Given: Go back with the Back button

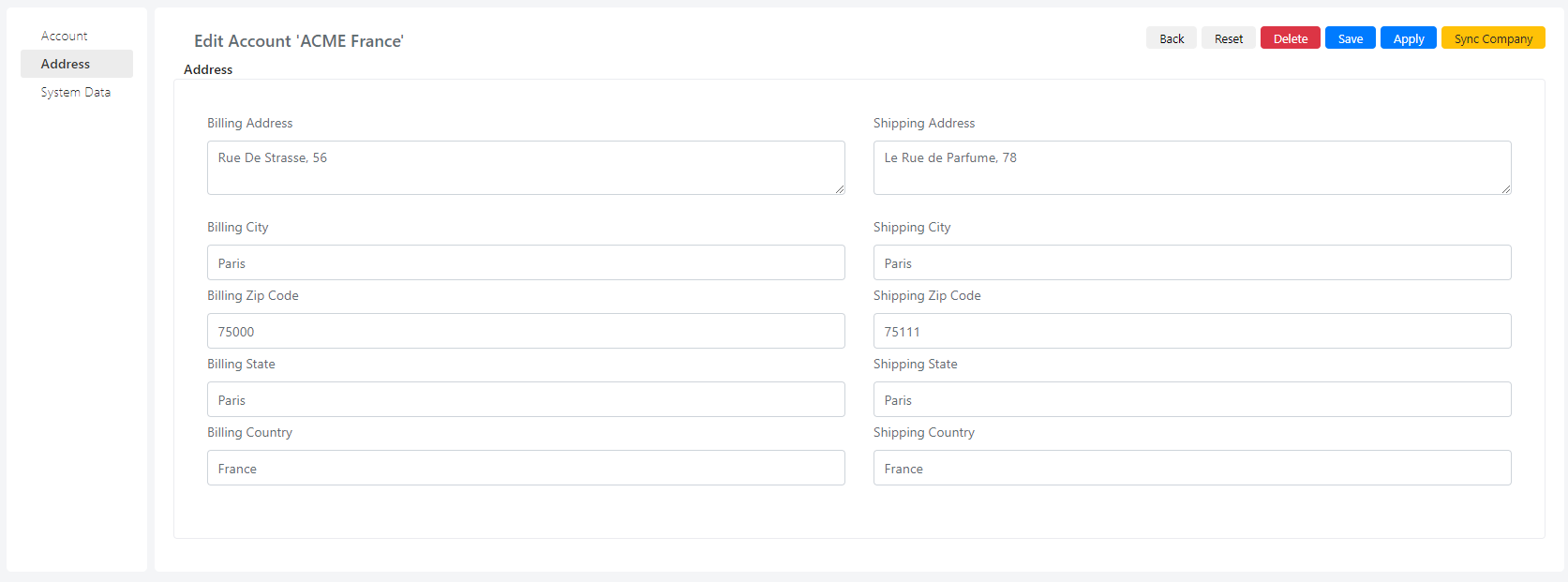Looking at the screenshot, I should click(1172, 38).
